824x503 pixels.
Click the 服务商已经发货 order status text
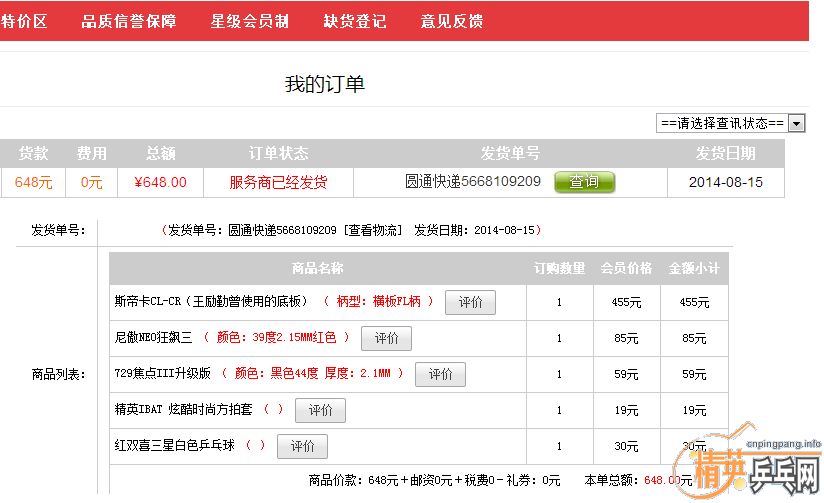pos(278,182)
